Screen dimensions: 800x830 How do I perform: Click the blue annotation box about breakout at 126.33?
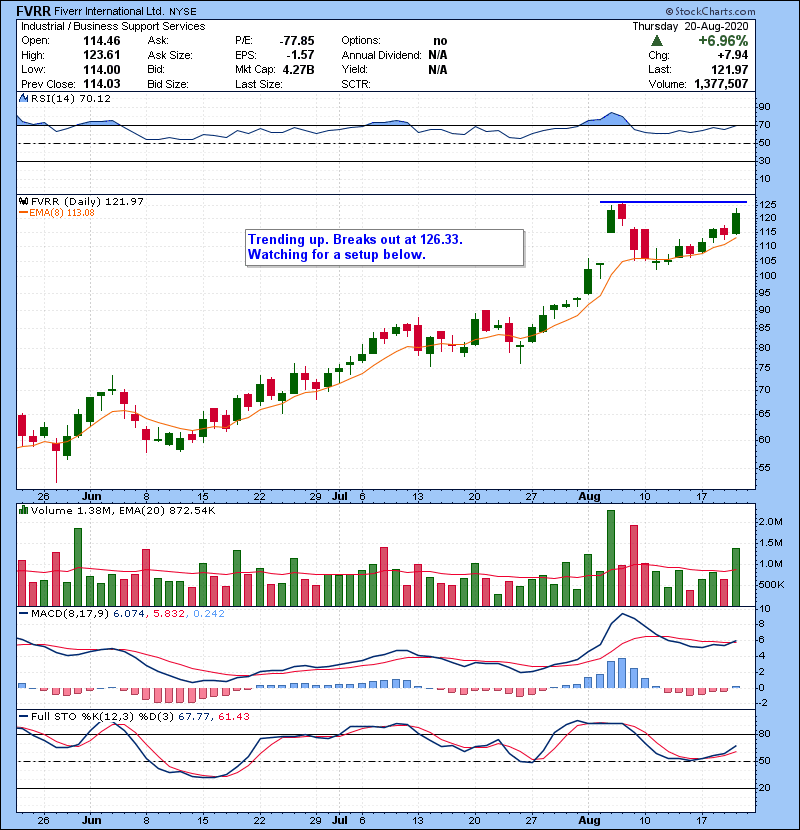385,247
